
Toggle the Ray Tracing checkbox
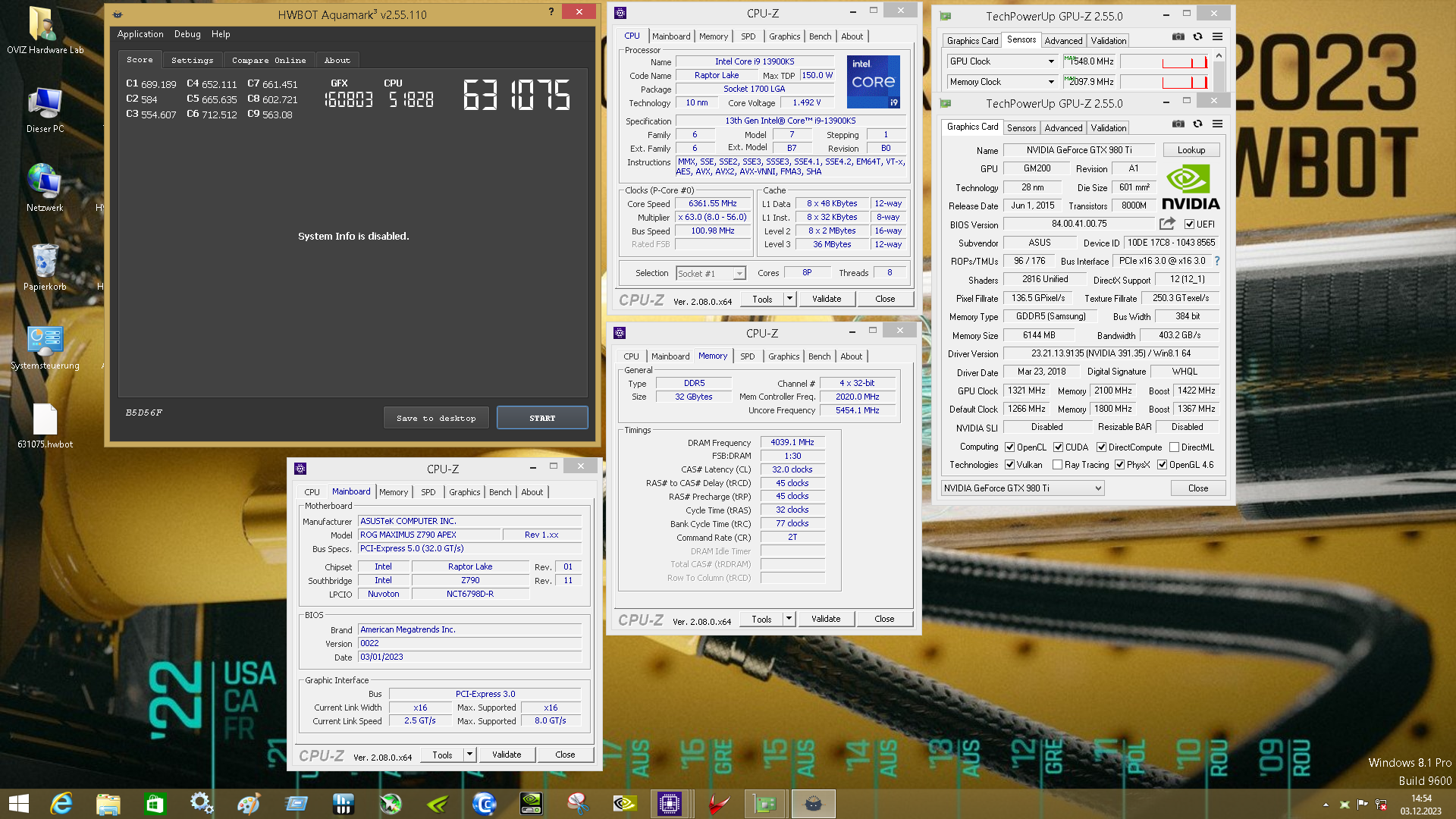tap(1057, 465)
